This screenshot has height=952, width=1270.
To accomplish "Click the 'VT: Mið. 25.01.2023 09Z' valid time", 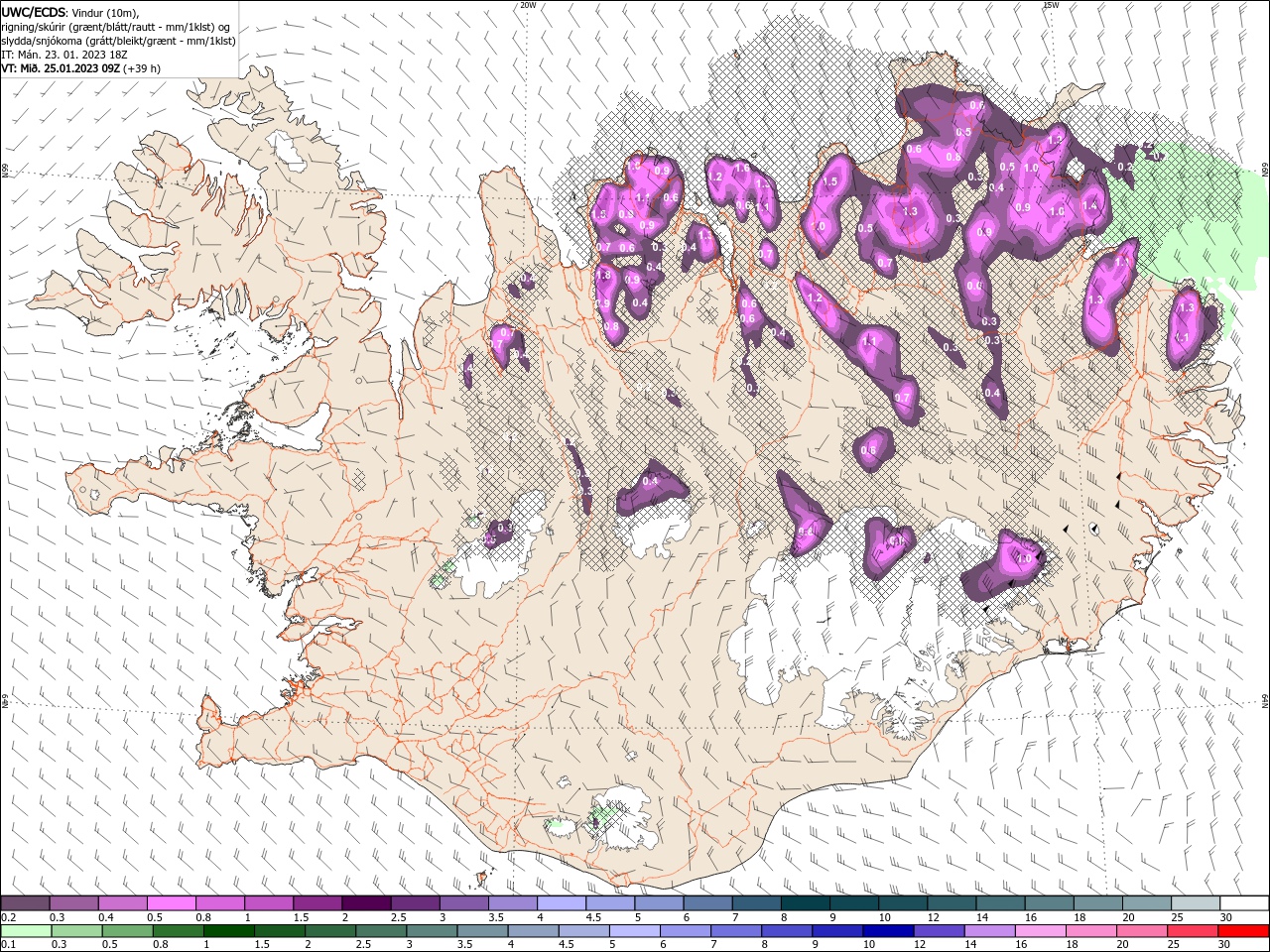I will coord(61,68).
